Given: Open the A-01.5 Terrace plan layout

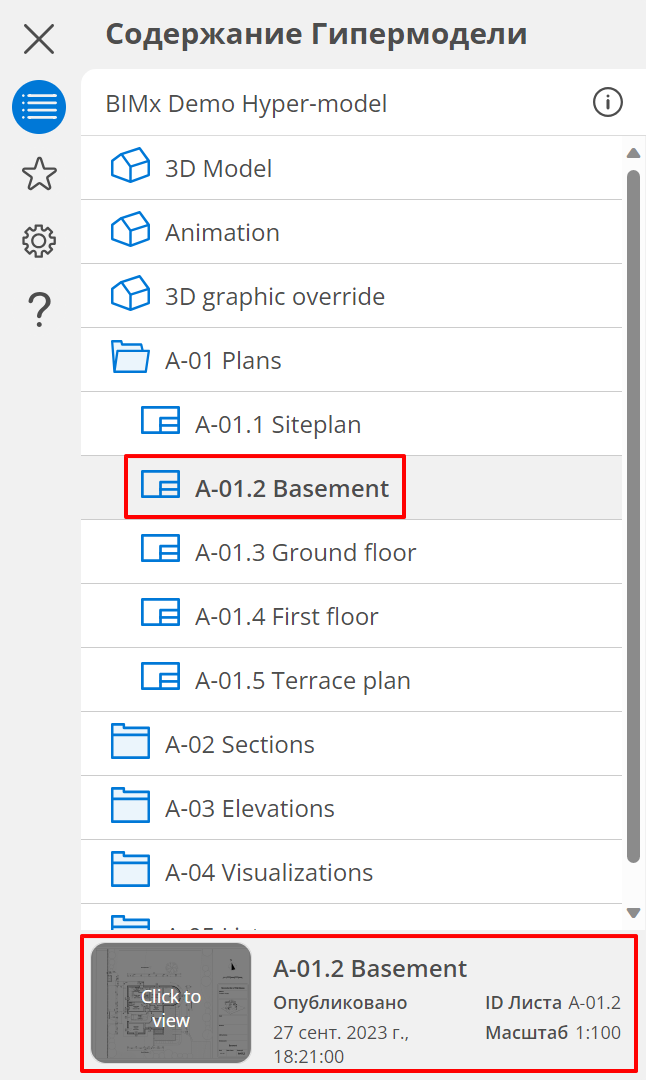Looking at the screenshot, I should point(302,681).
